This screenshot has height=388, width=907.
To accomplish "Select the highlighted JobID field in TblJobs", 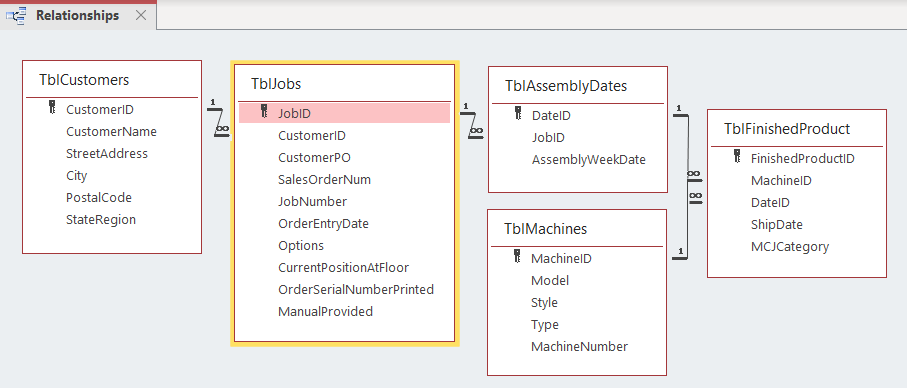I will (345, 113).
